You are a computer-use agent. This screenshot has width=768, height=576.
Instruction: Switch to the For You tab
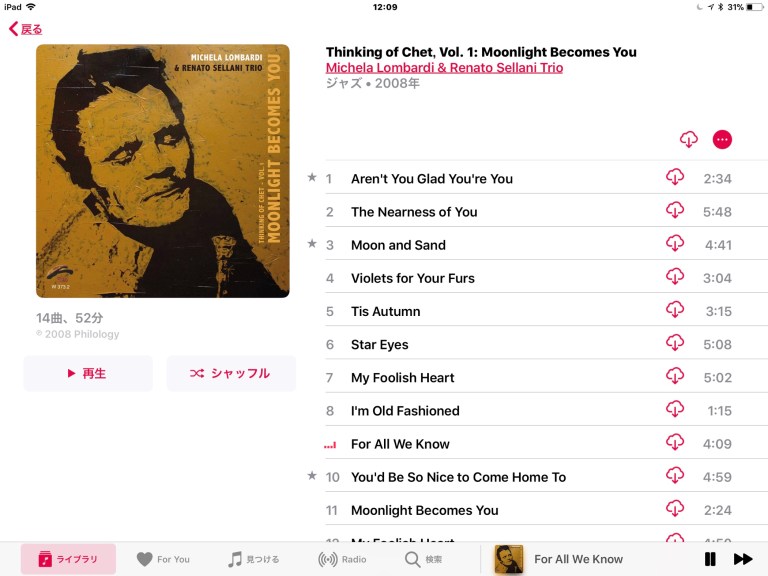point(164,559)
